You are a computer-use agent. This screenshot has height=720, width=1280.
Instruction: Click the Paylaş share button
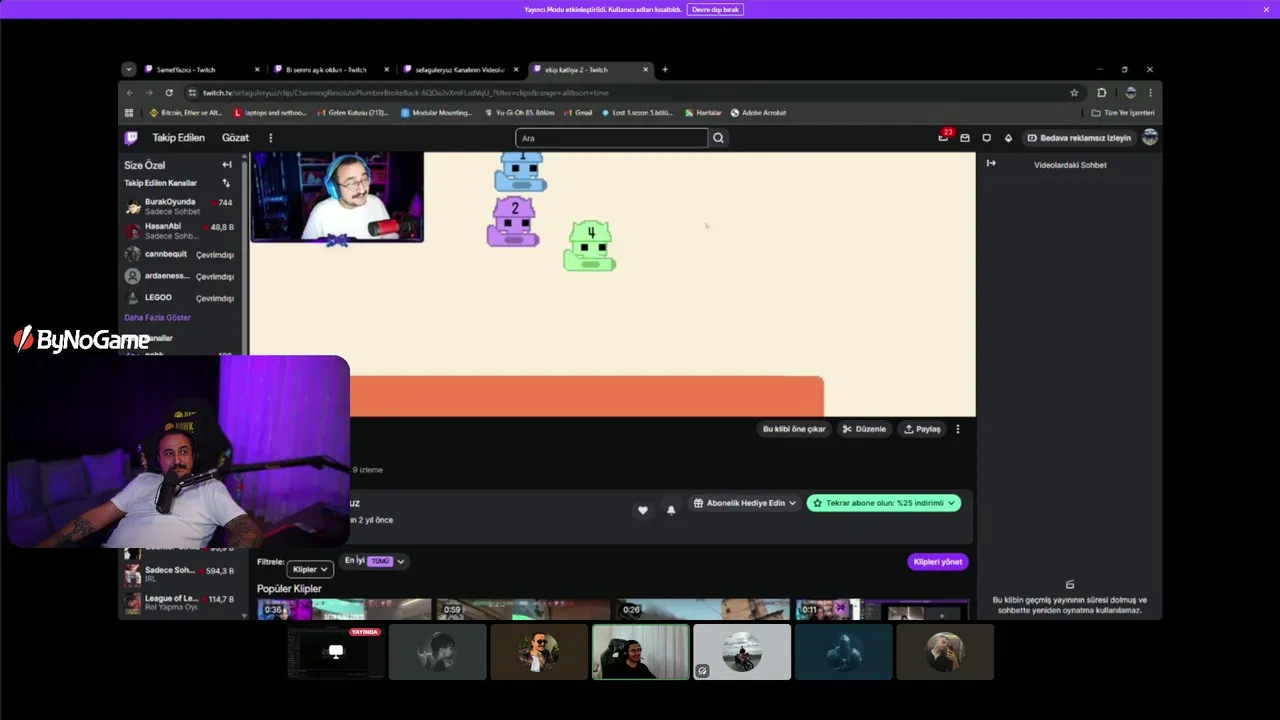[x=922, y=429]
